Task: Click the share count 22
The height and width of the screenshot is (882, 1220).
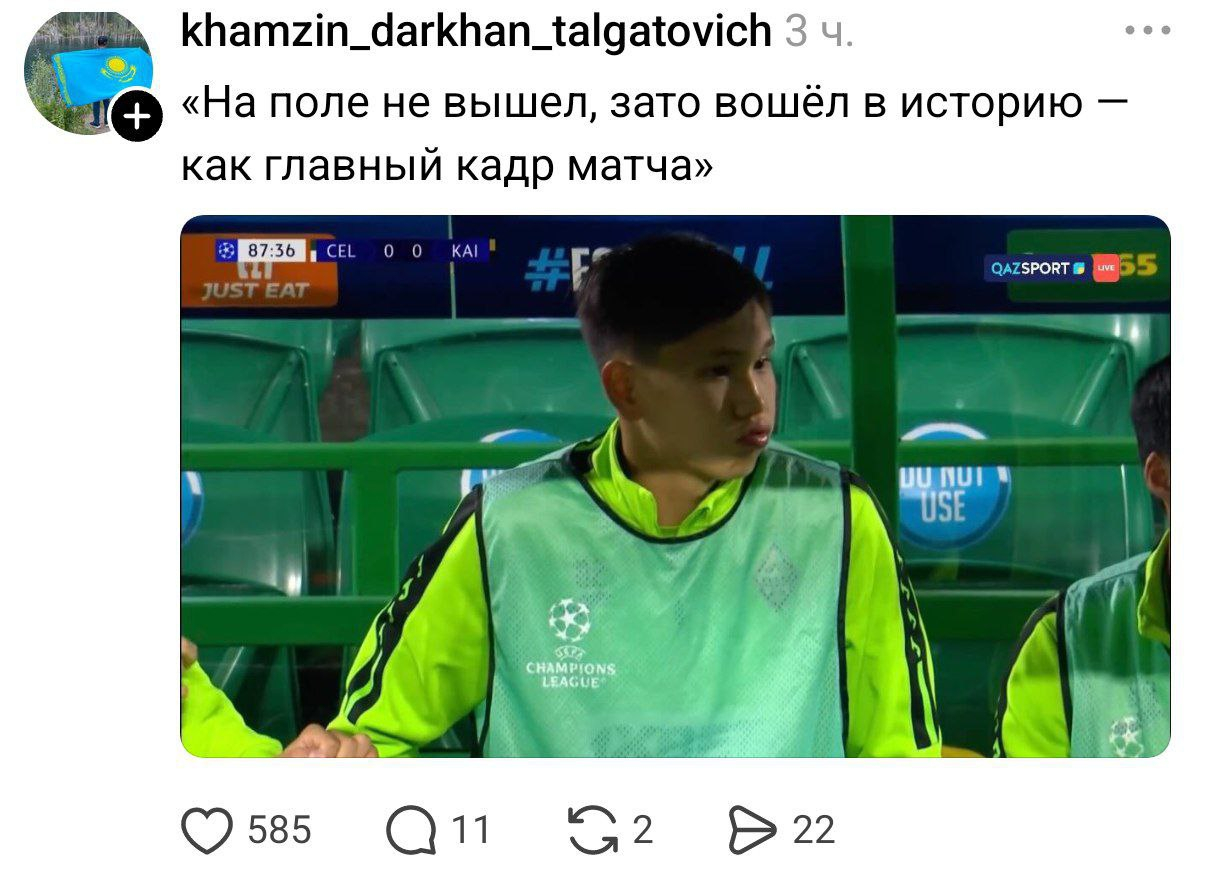Action: pos(814,831)
